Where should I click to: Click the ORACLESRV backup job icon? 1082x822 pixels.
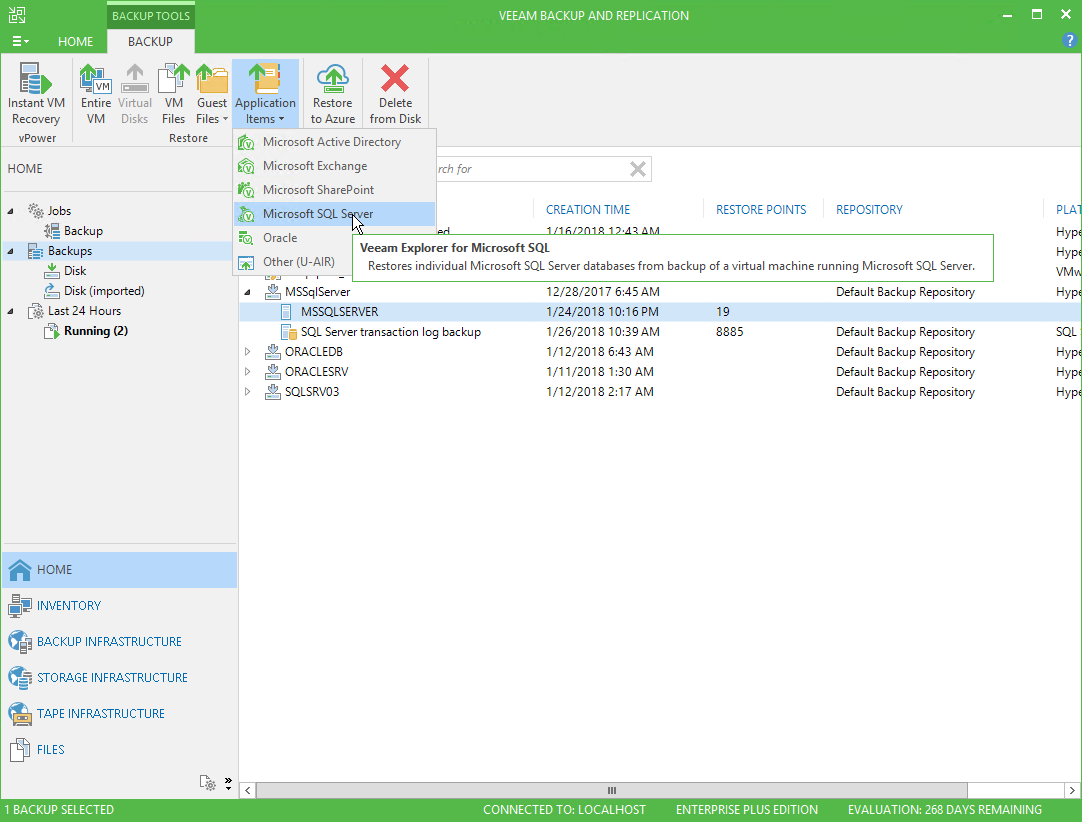[x=273, y=372]
